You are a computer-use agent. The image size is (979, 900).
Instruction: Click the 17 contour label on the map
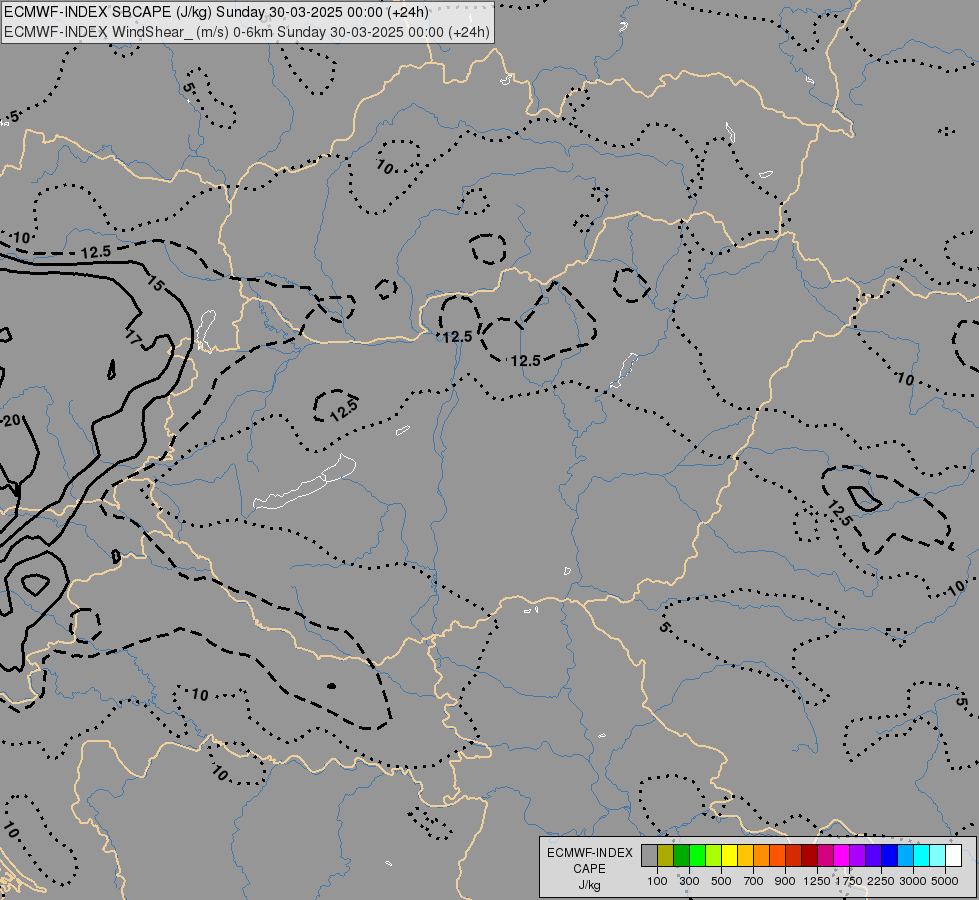tap(134, 338)
